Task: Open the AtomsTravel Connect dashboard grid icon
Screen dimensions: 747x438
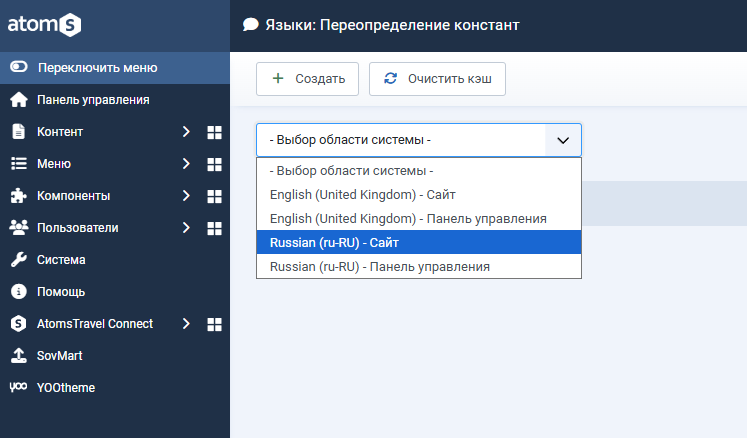Action: pyautogui.click(x=214, y=324)
